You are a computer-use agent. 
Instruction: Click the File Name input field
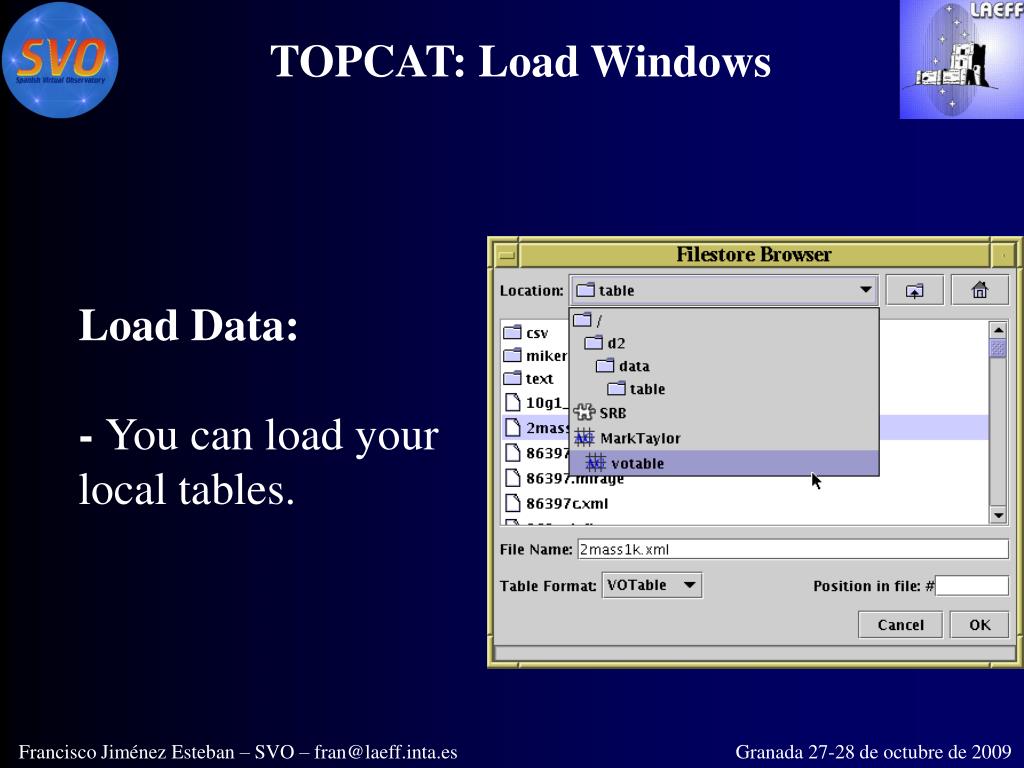(x=793, y=549)
